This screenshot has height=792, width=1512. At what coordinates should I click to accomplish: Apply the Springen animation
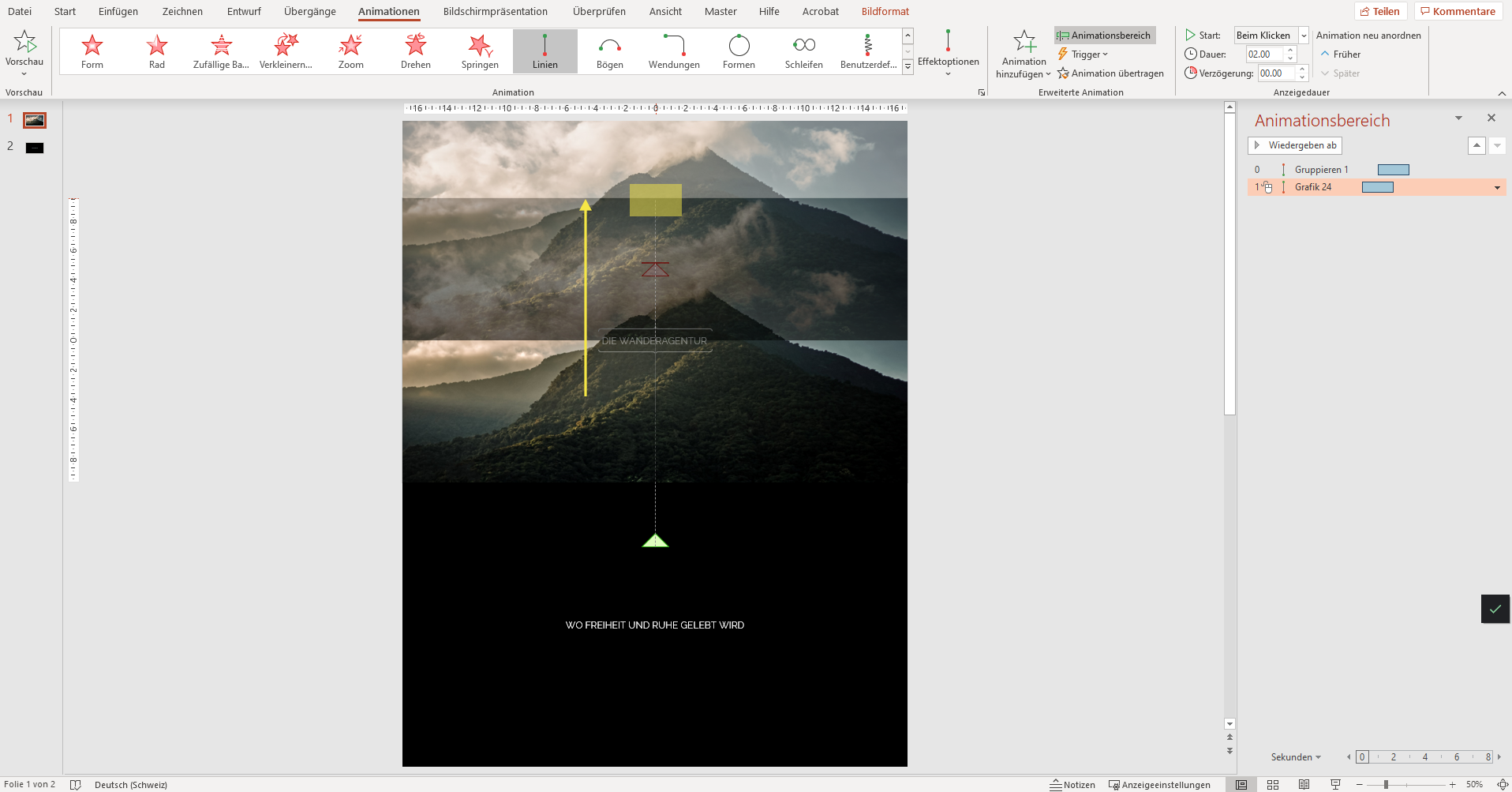tap(479, 51)
